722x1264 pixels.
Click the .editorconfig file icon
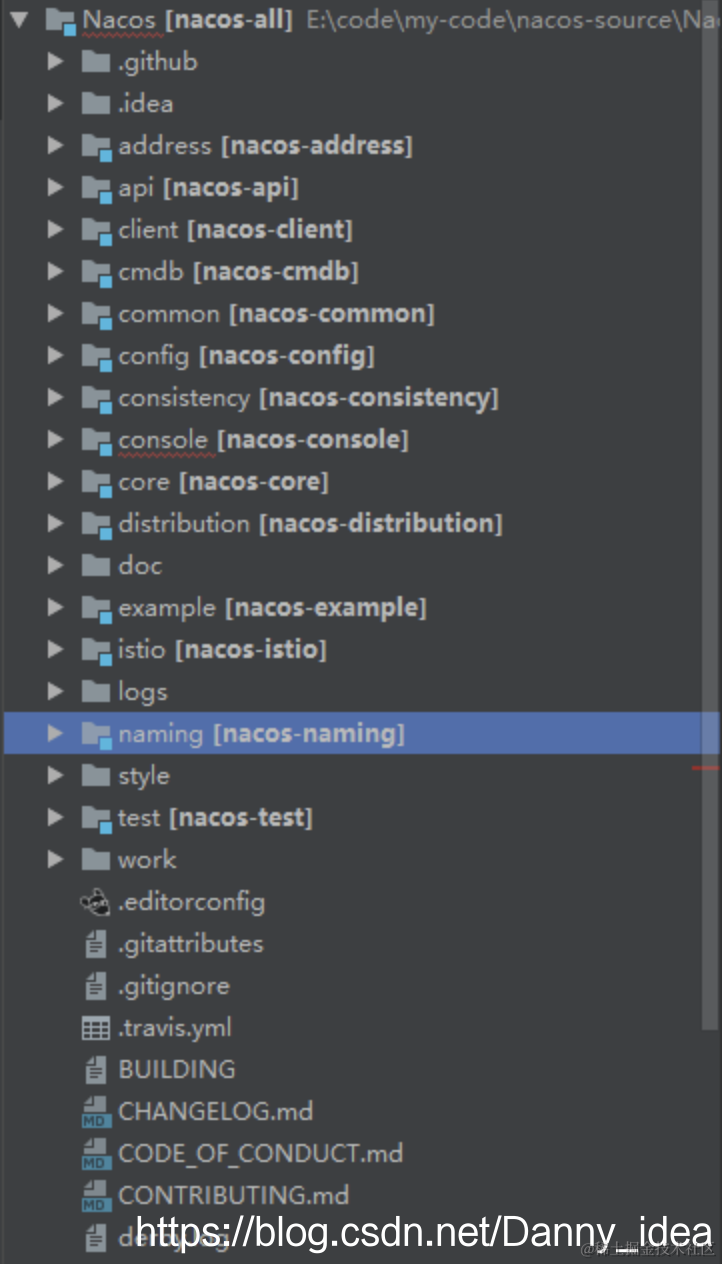95,901
